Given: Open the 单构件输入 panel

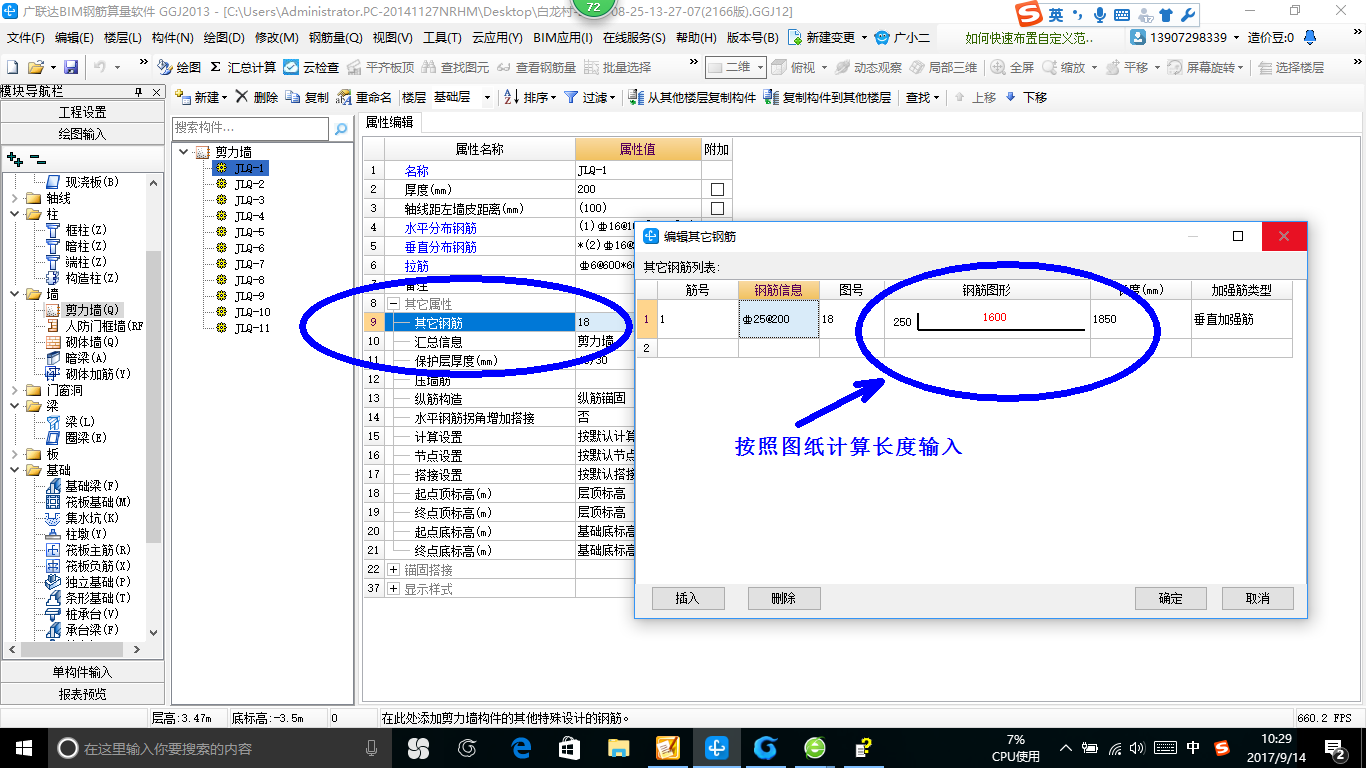Looking at the screenshot, I should (82, 672).
